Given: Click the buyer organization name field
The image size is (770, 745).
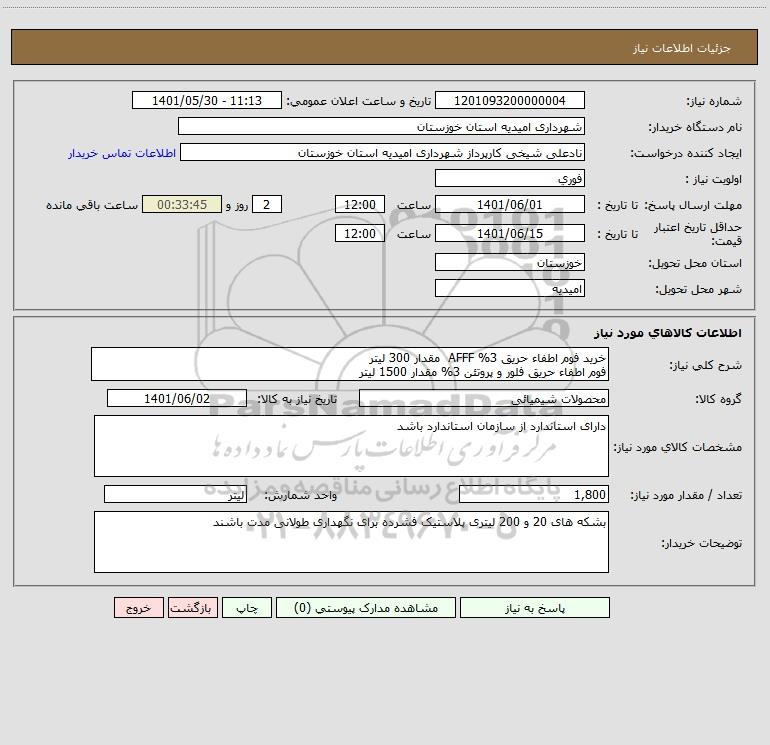Looking at the screenshot, I should pyautogui.click(x=381, y=126).
